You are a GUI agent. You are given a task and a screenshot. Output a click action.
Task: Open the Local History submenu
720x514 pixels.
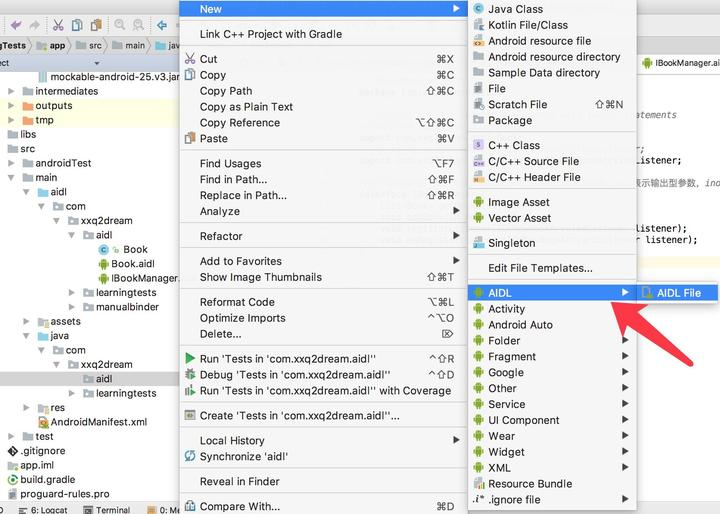pyautogui.click(x=323, y=441)
